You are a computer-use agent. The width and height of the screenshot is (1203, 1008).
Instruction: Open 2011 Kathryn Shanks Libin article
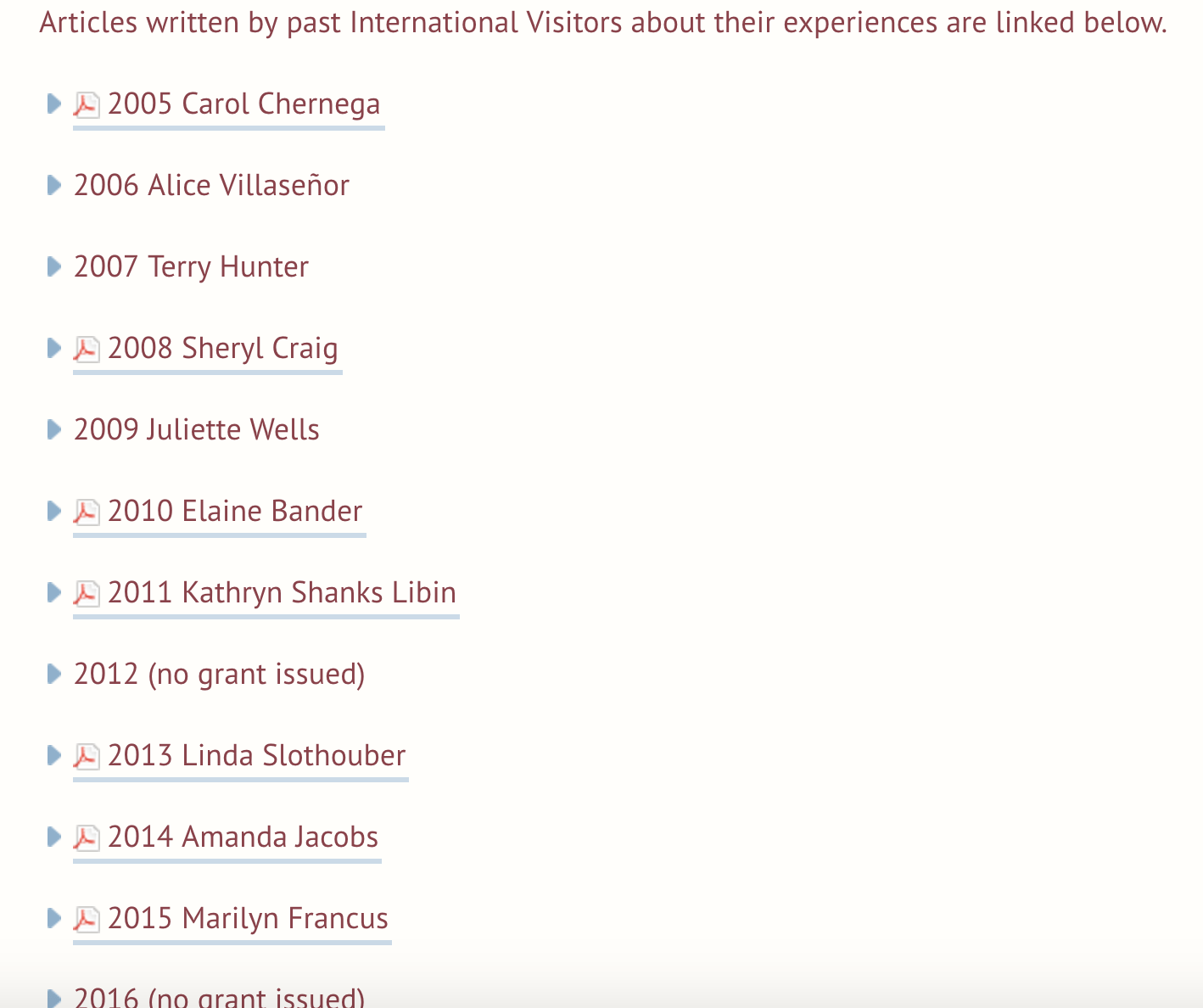click(282, 593)
